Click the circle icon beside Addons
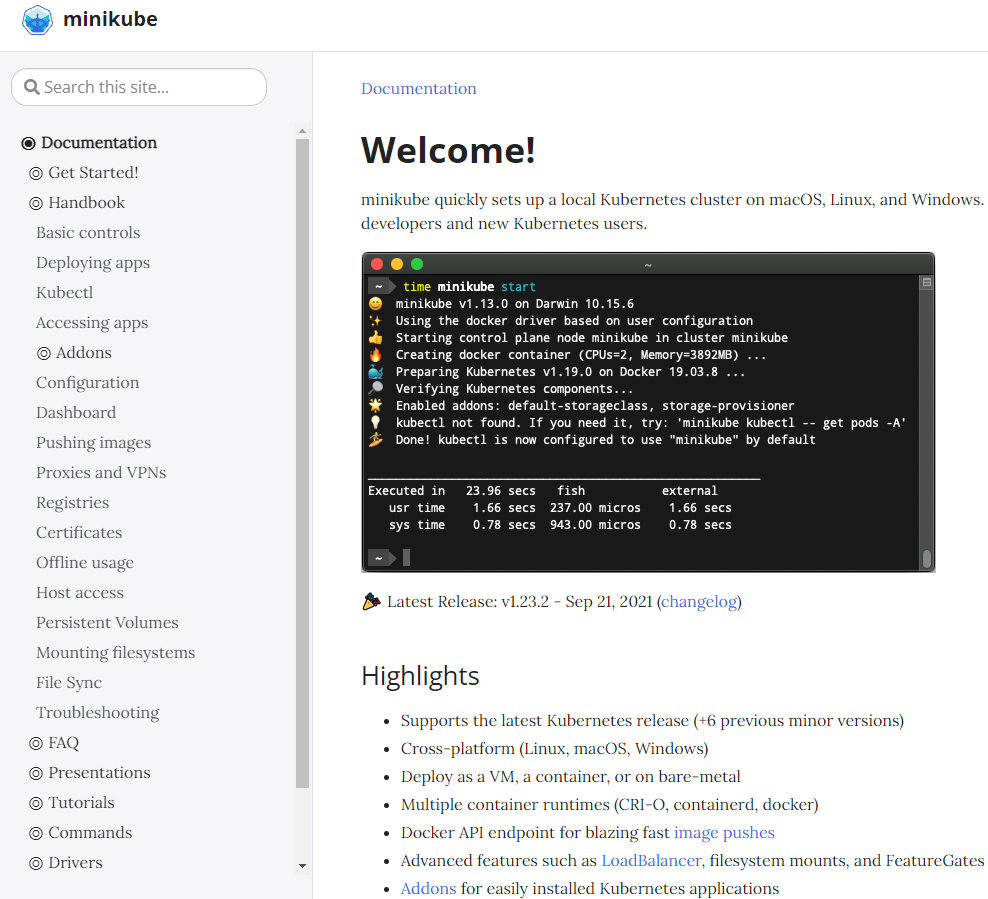Screen dimensions: 988x899 click(43, 353)
